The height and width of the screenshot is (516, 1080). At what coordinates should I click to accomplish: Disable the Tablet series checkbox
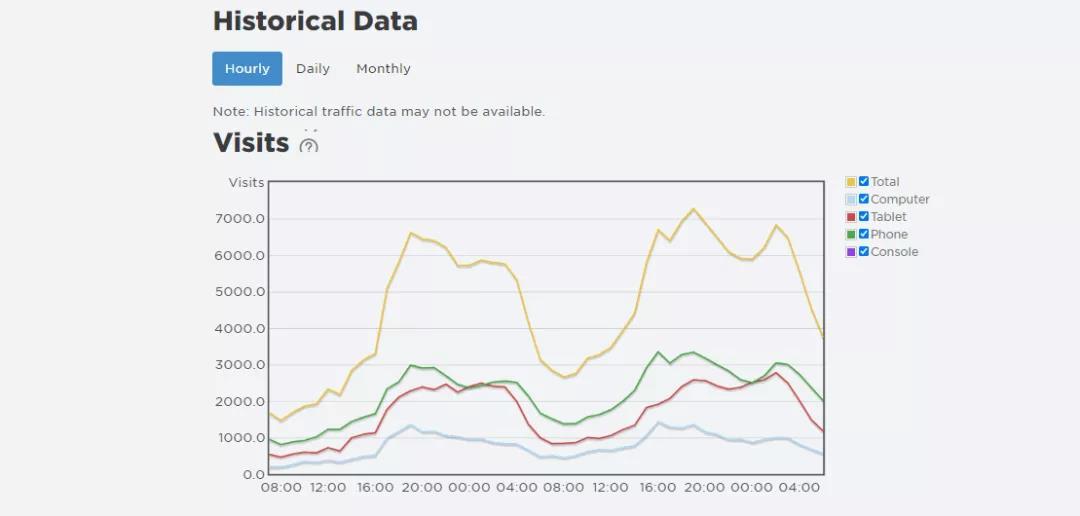pos(864,217)
